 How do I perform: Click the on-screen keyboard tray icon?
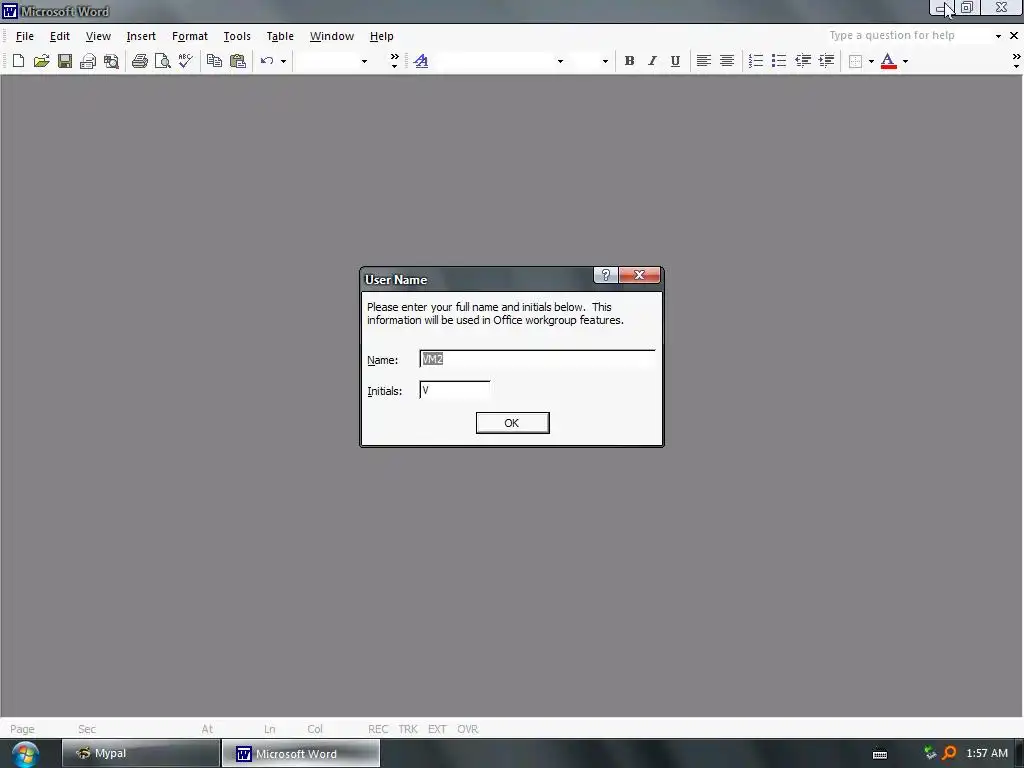coord(880,754)
